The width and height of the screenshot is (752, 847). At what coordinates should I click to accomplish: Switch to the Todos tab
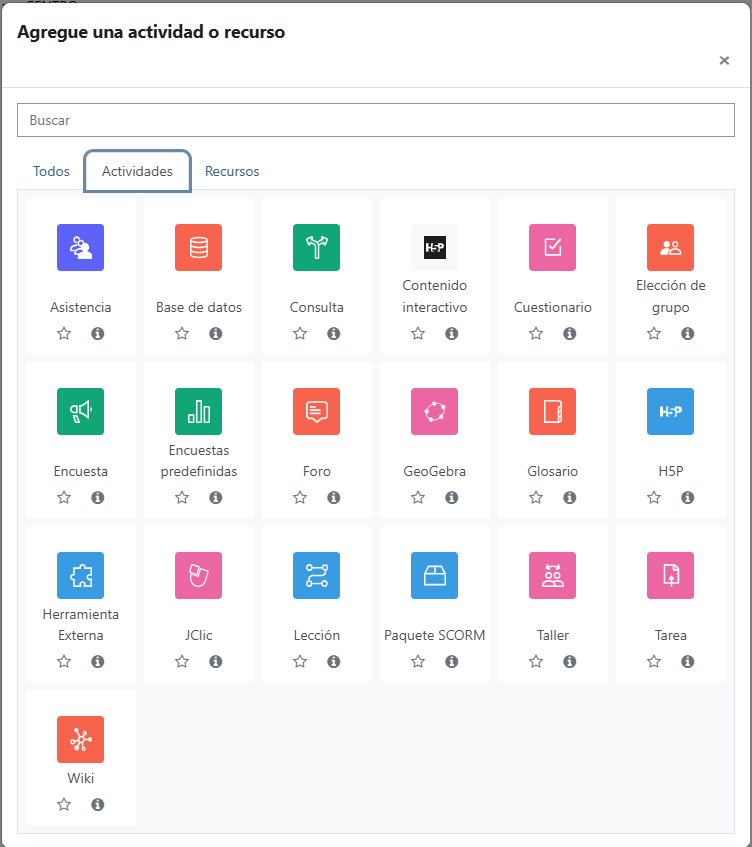point(51,171)
